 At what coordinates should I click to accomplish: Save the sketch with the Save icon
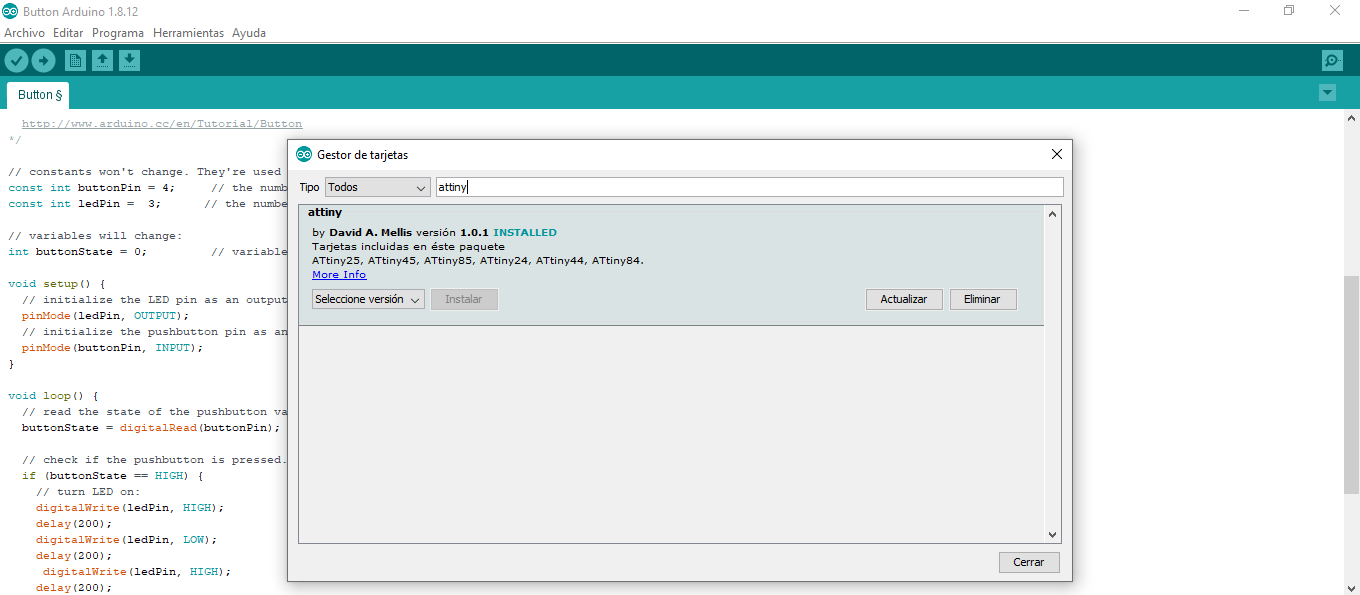[x=129, y=61]
